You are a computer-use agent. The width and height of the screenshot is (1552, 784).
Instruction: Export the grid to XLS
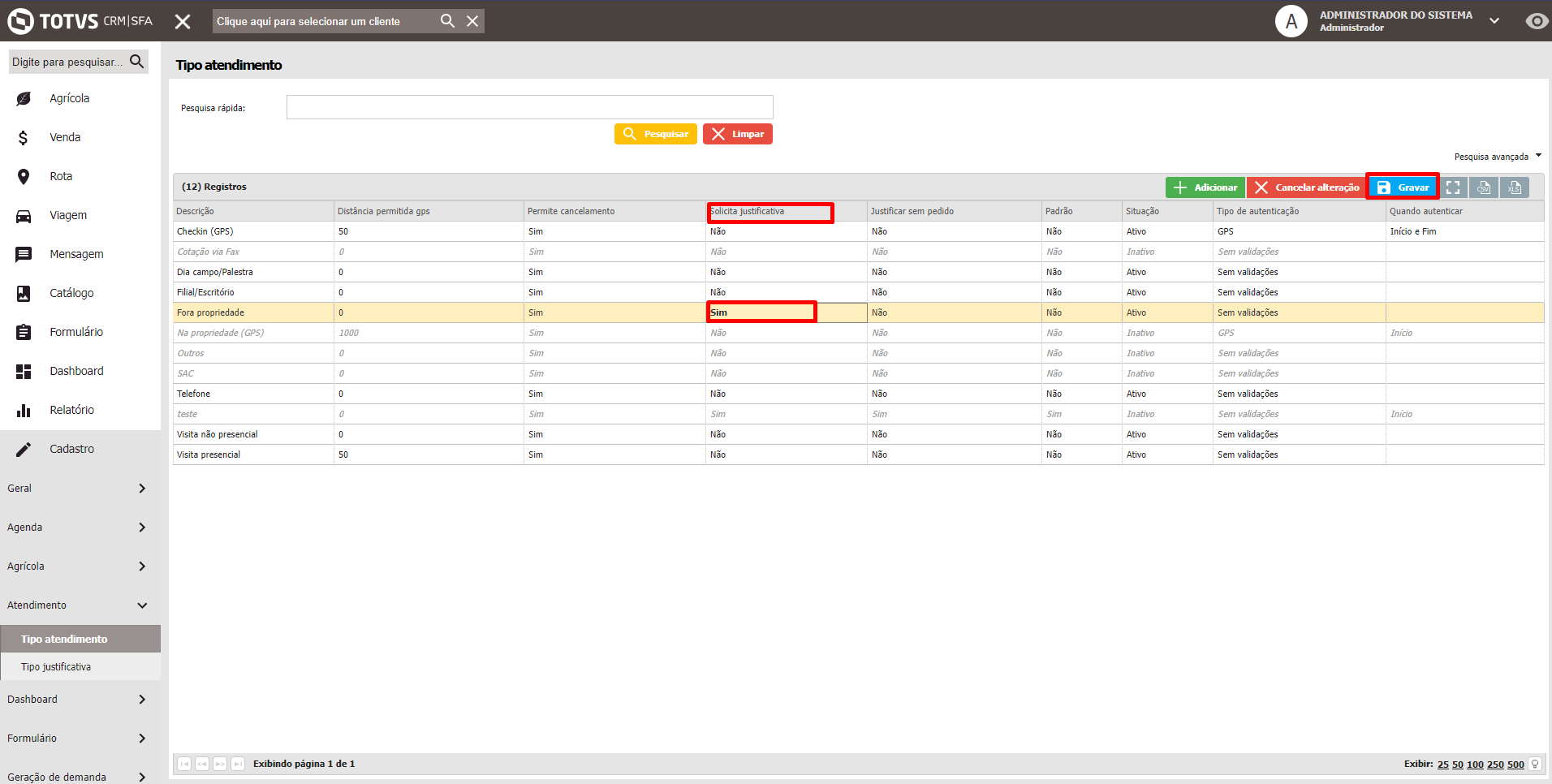click(x=1515, y=187)
